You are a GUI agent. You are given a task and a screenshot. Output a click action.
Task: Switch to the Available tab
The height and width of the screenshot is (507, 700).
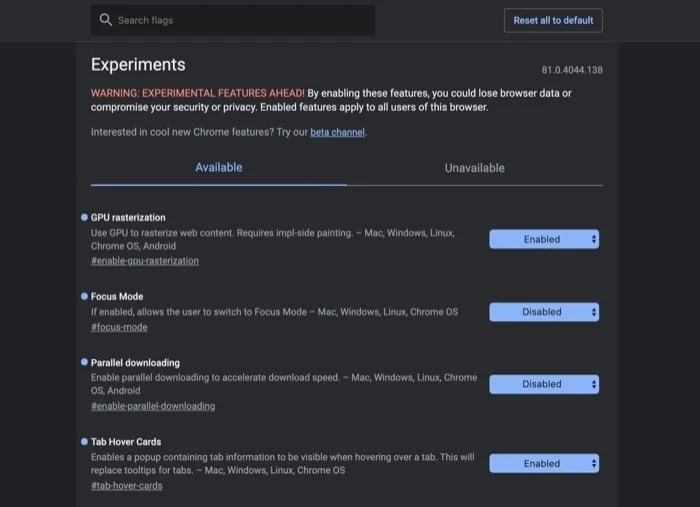(218, 167)
